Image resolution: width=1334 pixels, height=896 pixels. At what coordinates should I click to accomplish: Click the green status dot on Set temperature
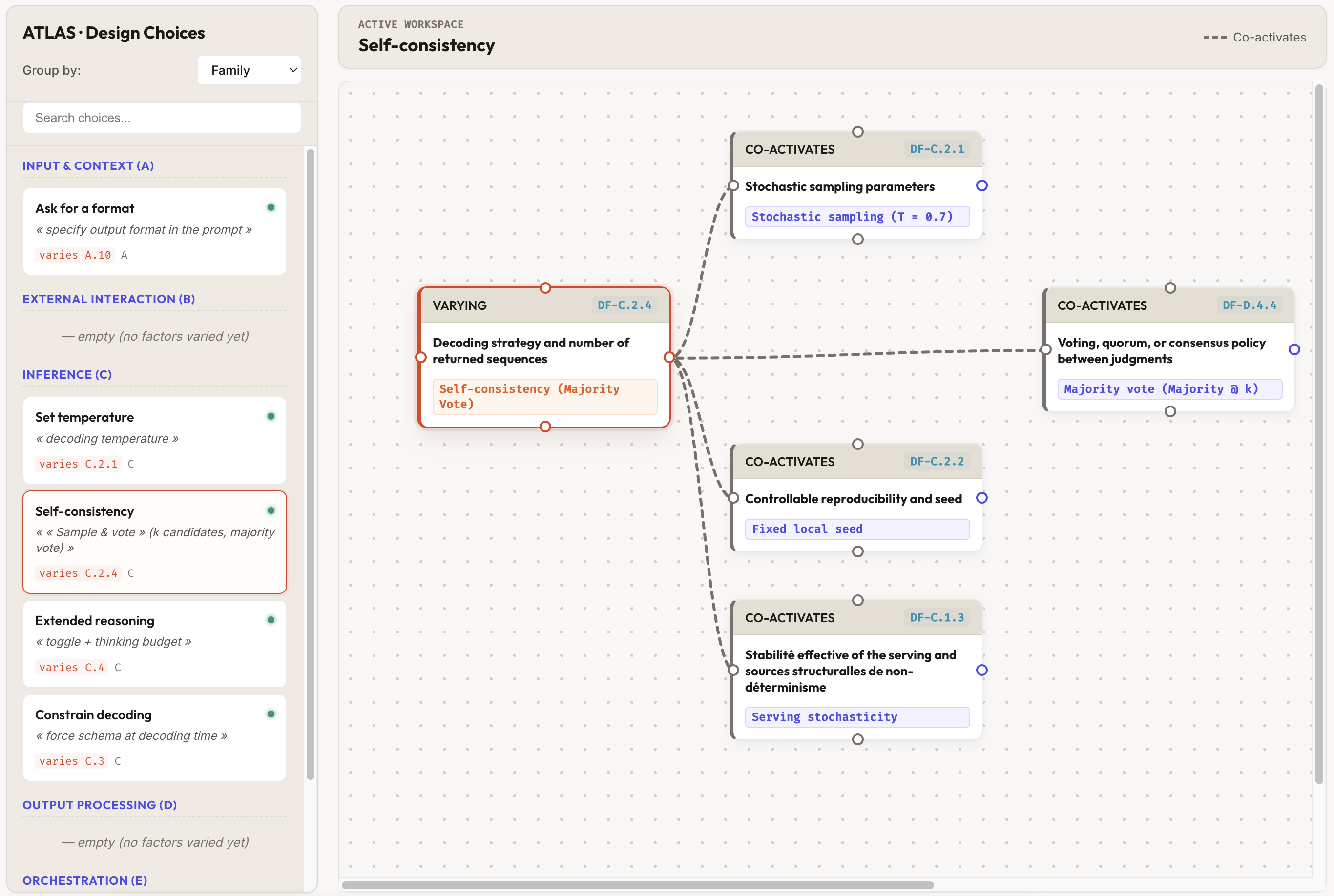(x=271, y=417)
